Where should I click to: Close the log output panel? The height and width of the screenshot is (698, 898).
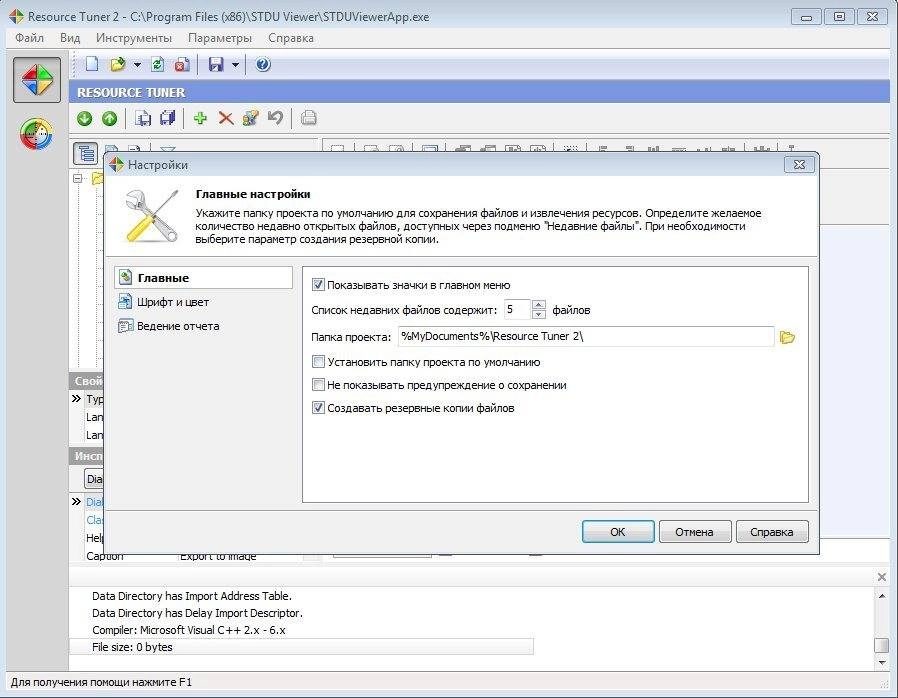coord(882,577)
